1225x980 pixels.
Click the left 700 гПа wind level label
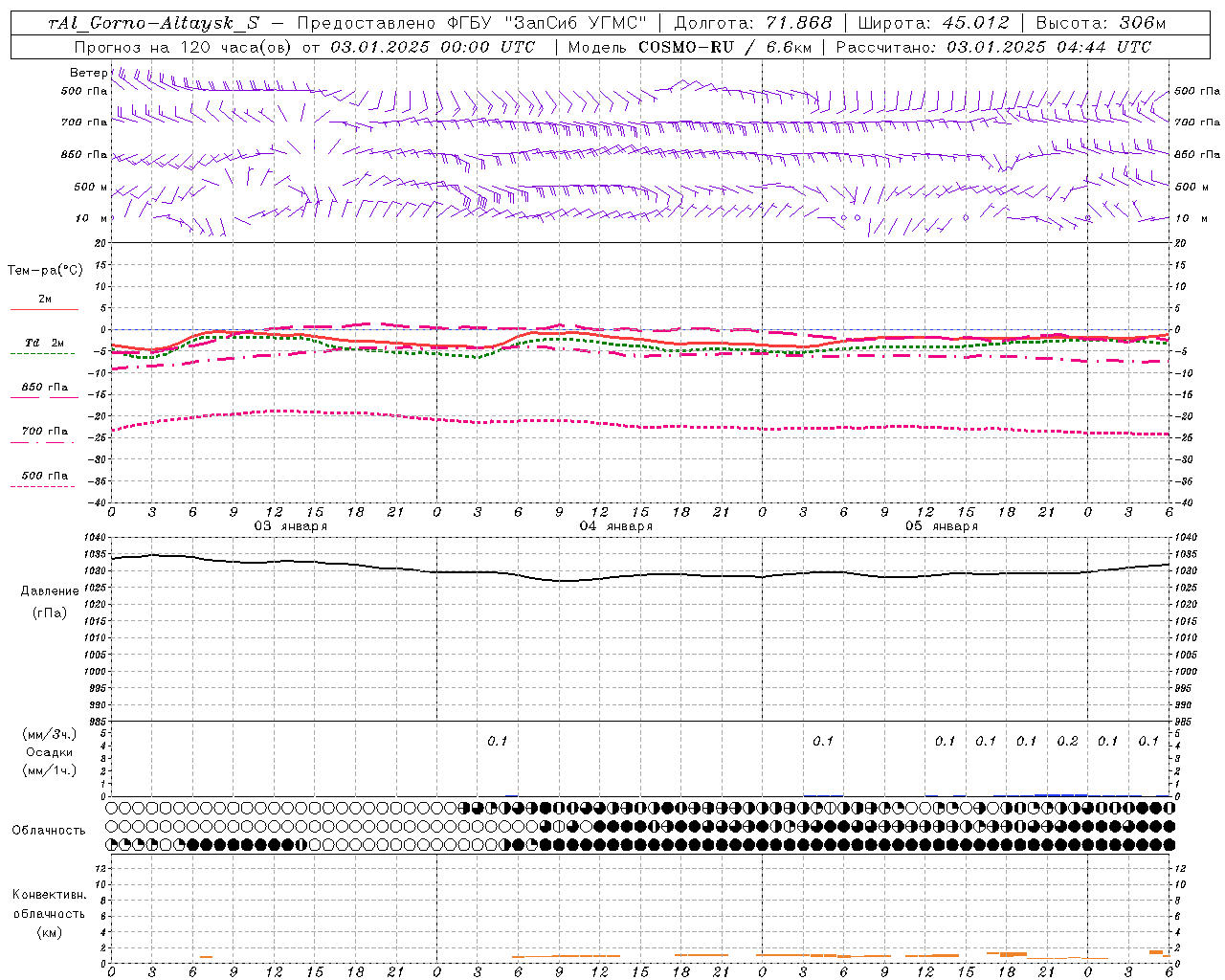pyautogui.click(x=84, y=122)
